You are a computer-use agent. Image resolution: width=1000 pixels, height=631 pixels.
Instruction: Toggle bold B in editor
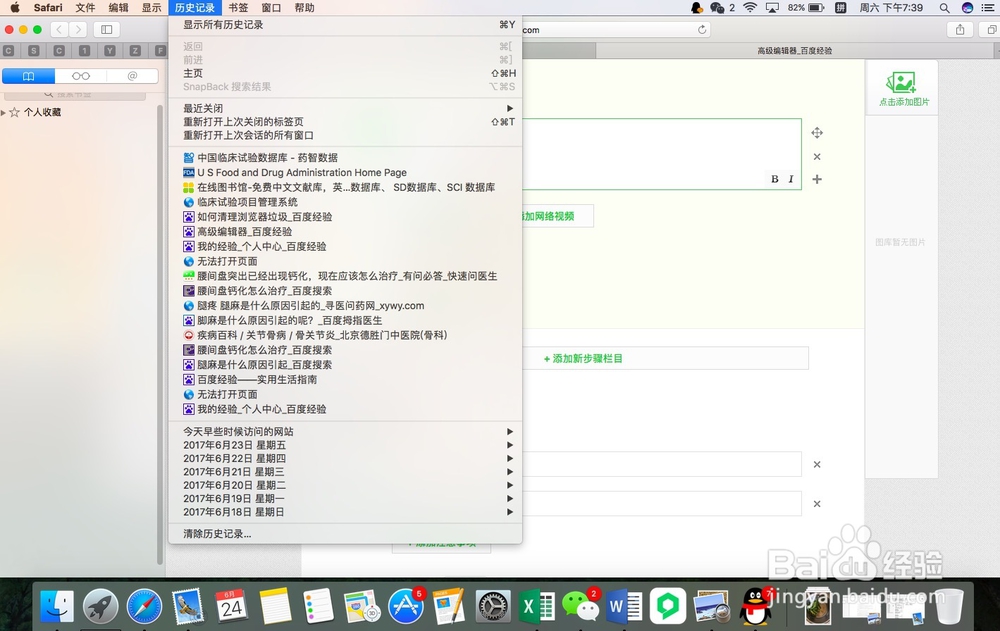tap(774, 179)
